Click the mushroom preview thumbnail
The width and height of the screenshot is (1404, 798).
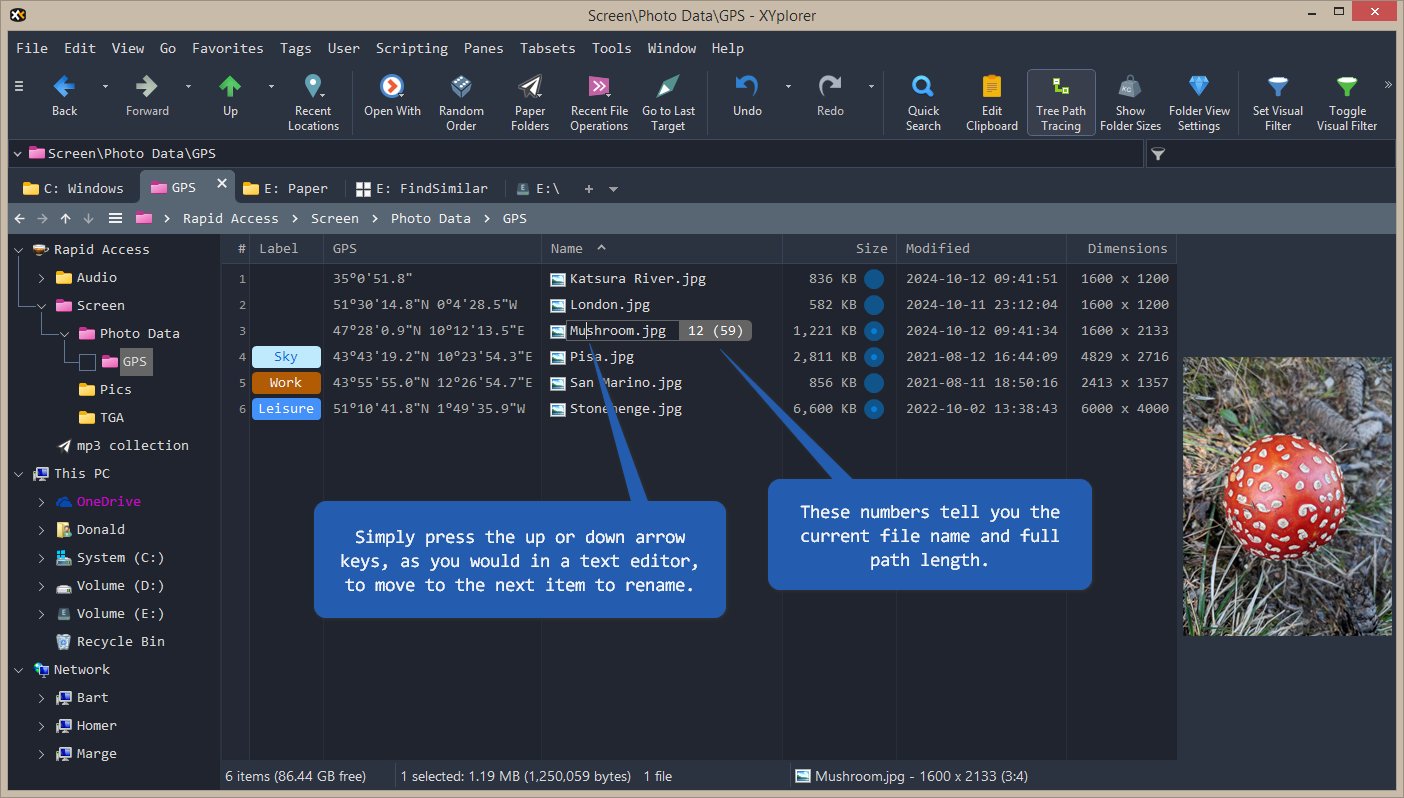tap(1287, 496)
